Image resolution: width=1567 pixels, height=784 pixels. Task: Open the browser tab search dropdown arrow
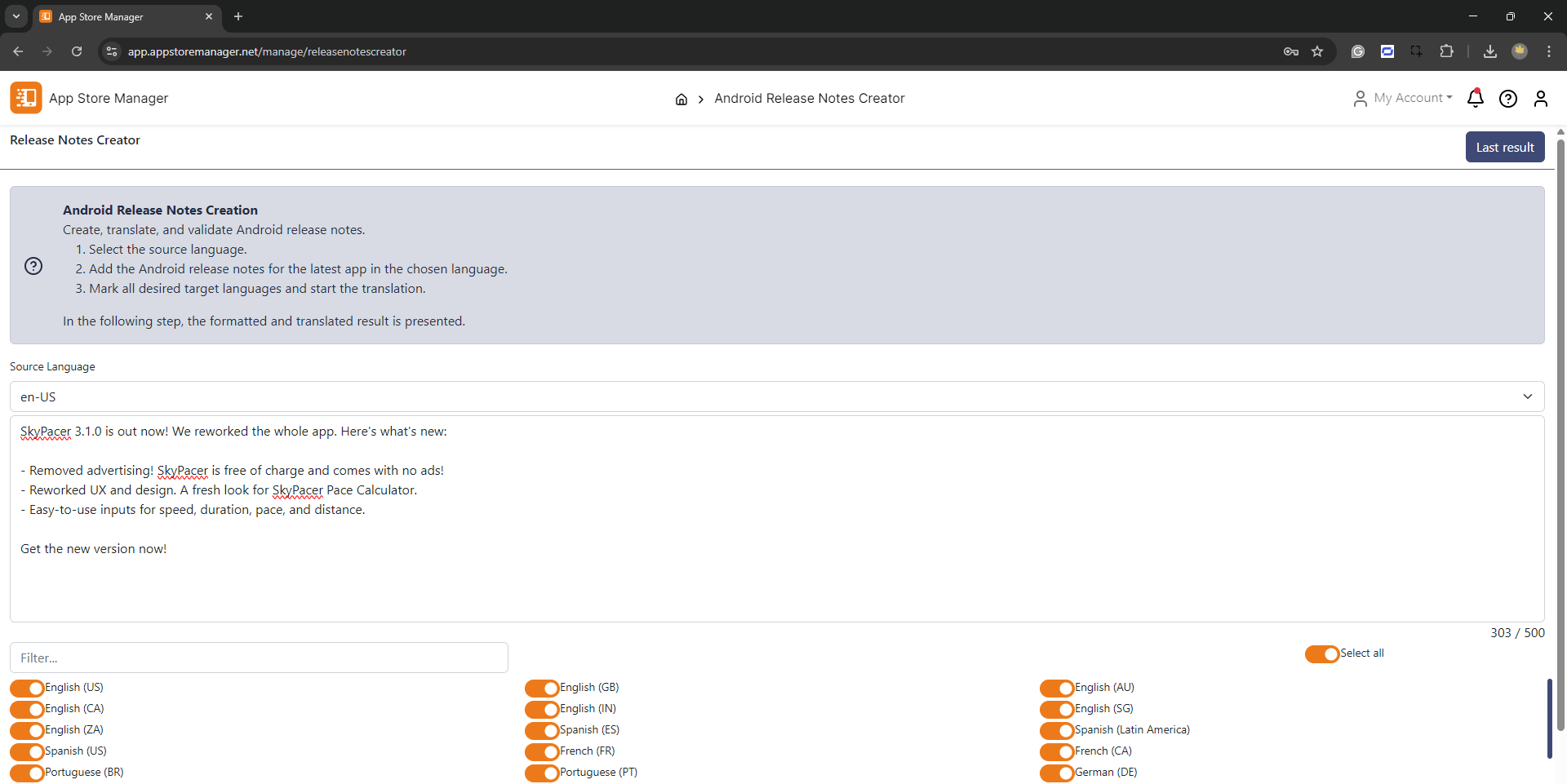tap(16, 16)
